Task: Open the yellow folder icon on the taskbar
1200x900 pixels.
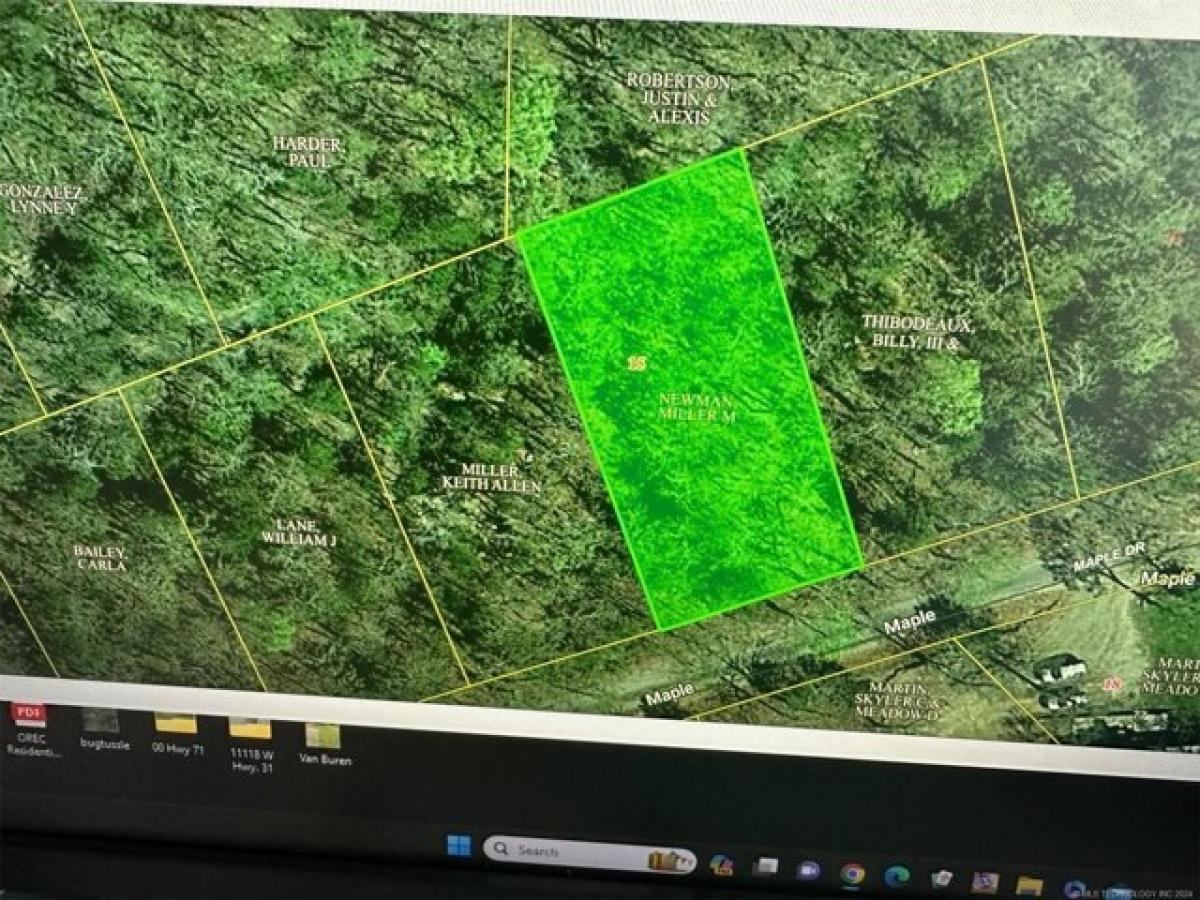Action: [x=1028, y=882]
